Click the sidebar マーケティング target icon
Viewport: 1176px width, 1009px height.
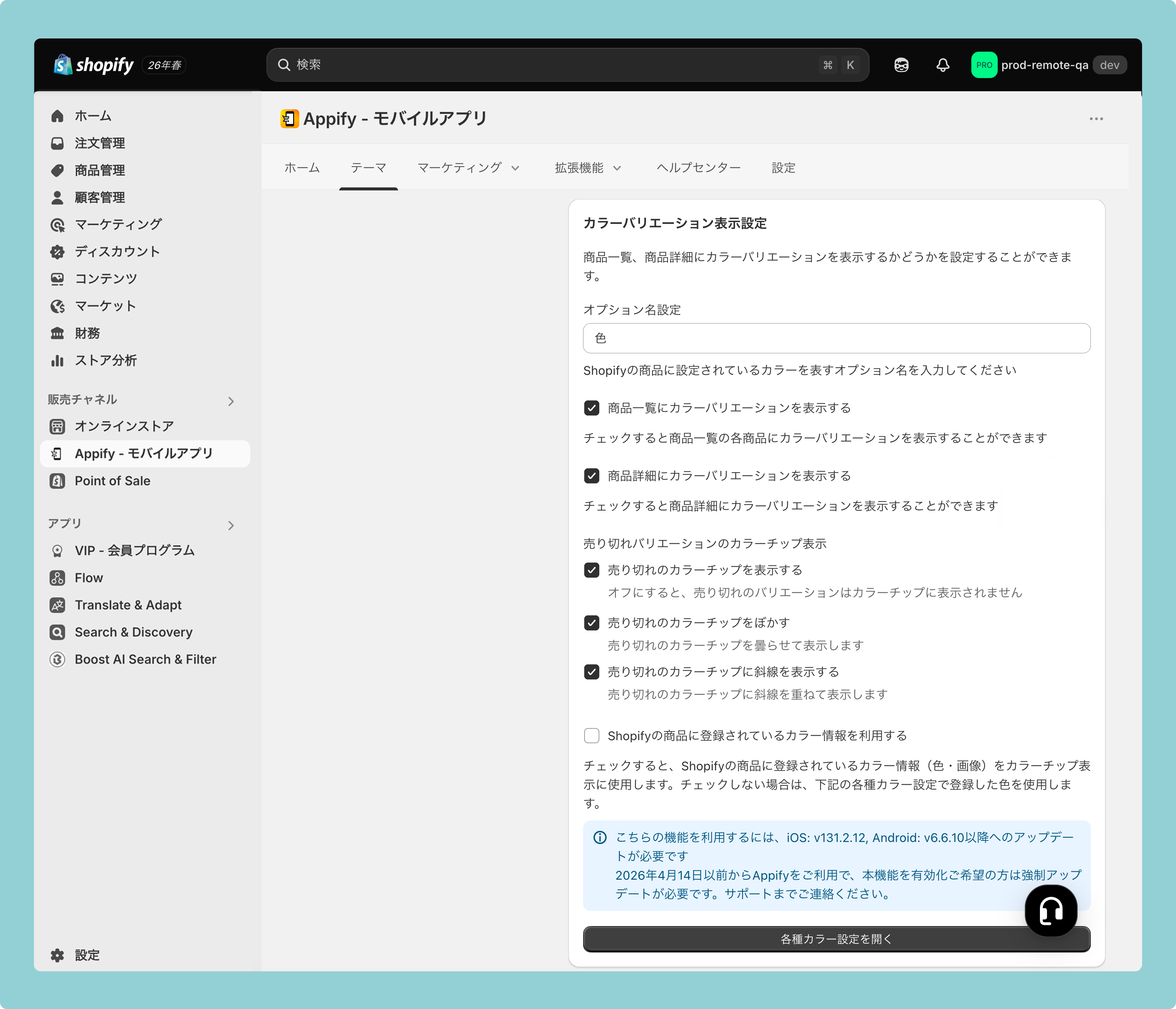pos(57,225)
